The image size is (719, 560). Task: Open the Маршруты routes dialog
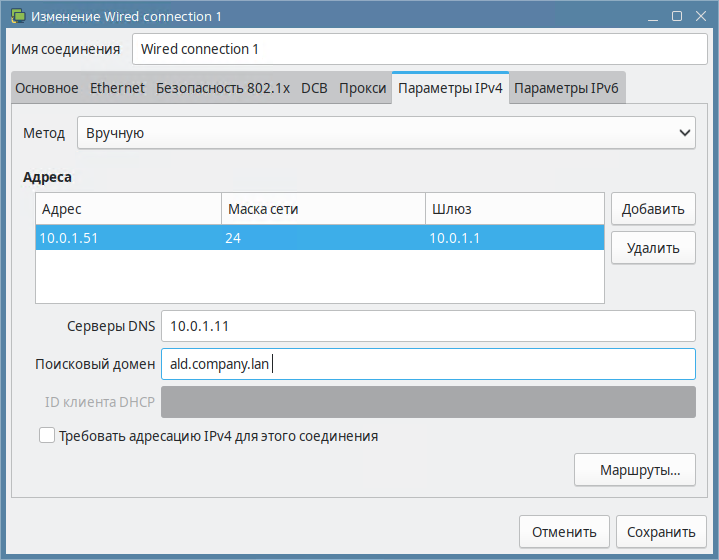(635, 470)
